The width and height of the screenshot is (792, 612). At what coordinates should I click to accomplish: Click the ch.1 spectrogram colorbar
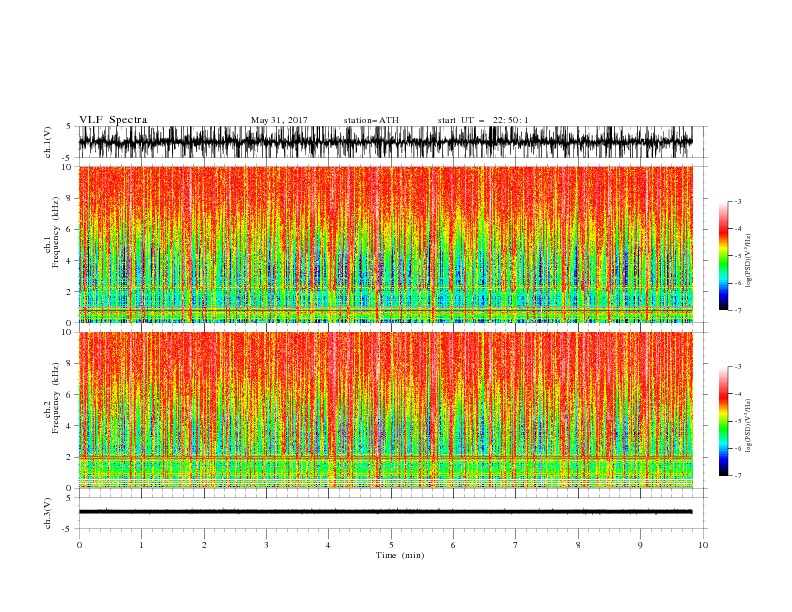coord(723,256)
